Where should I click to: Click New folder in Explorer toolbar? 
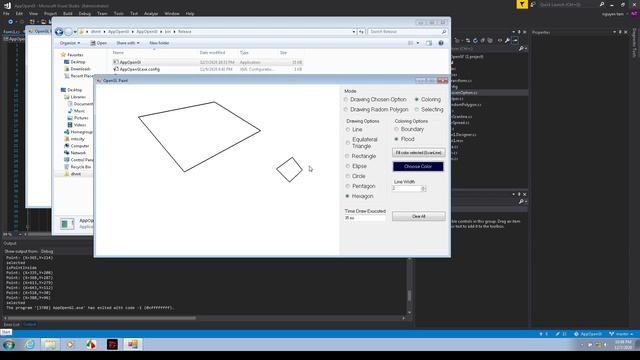[159, 43]
